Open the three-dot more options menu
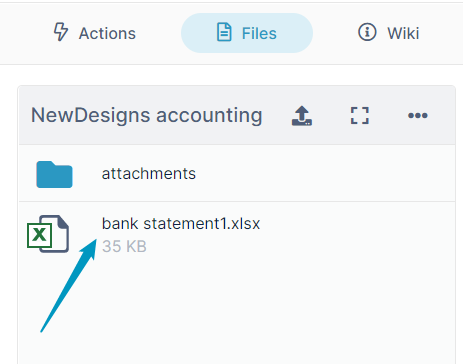Viewport: 463px width, 364px height. tap(418, 115)
